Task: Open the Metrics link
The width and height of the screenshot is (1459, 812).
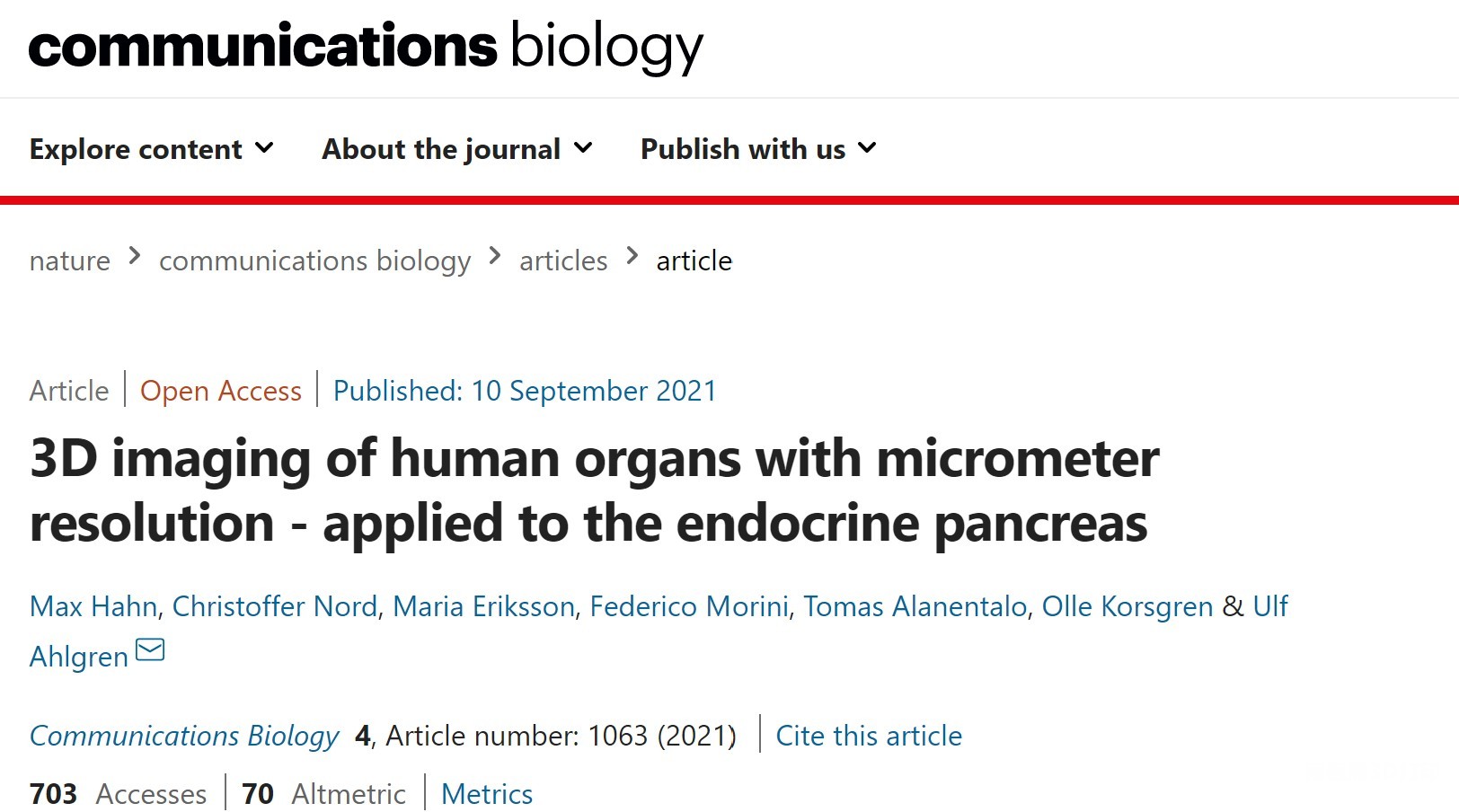Action: [x=487, y=794]
